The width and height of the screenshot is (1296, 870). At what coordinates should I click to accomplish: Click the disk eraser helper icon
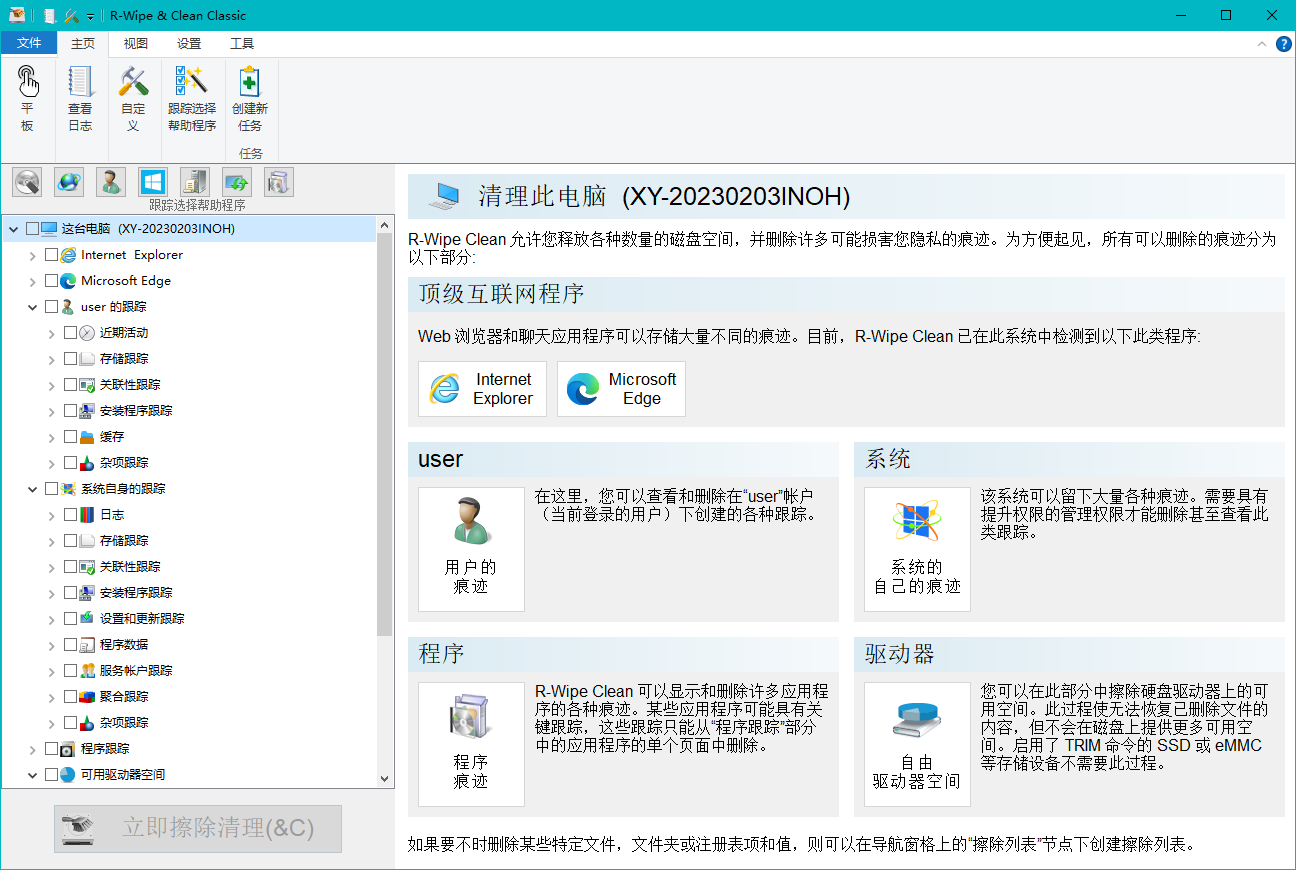pos(27,181)
